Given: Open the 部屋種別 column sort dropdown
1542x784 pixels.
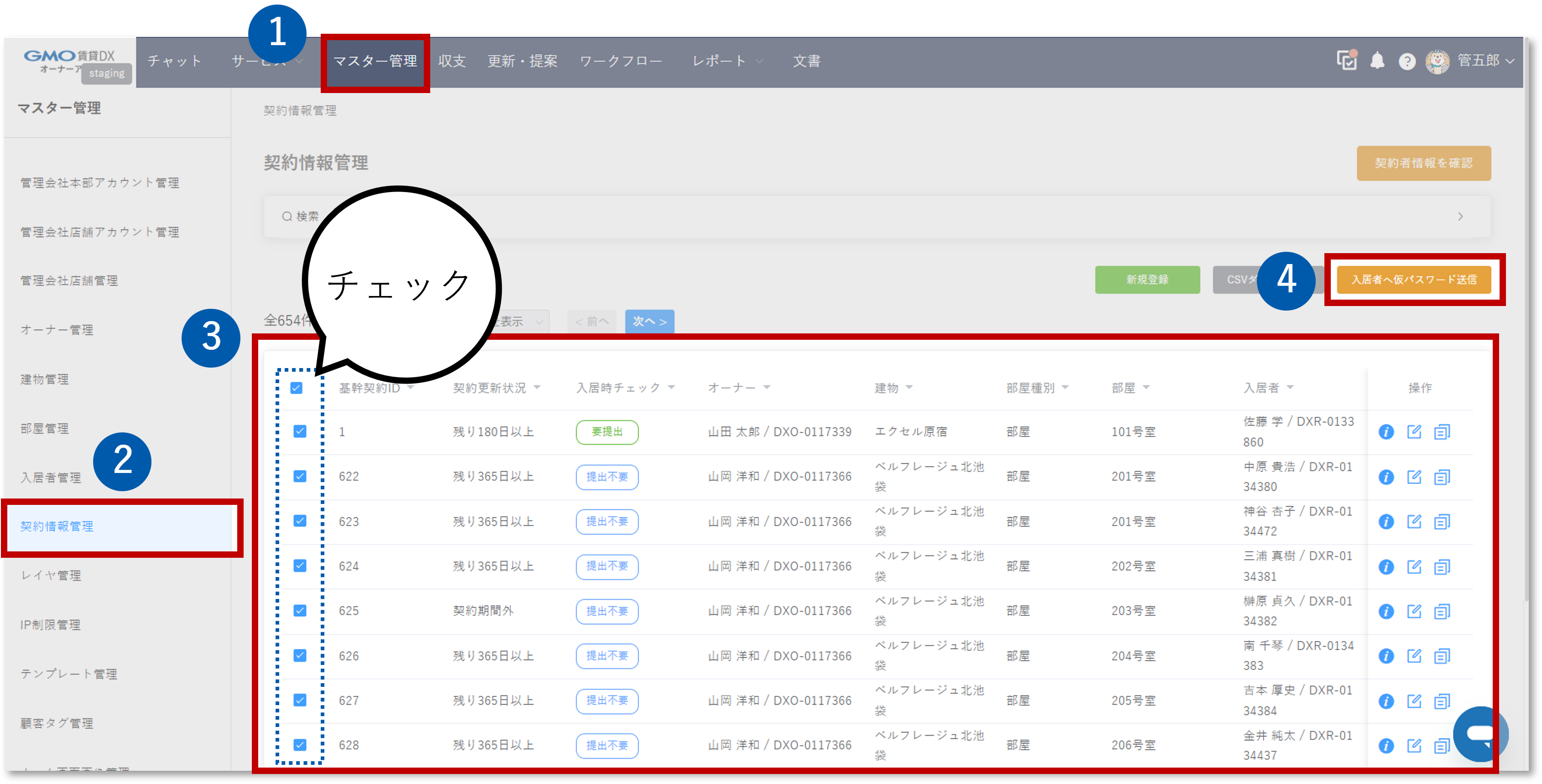Looking at the screenshot, I should (1066, 387).
